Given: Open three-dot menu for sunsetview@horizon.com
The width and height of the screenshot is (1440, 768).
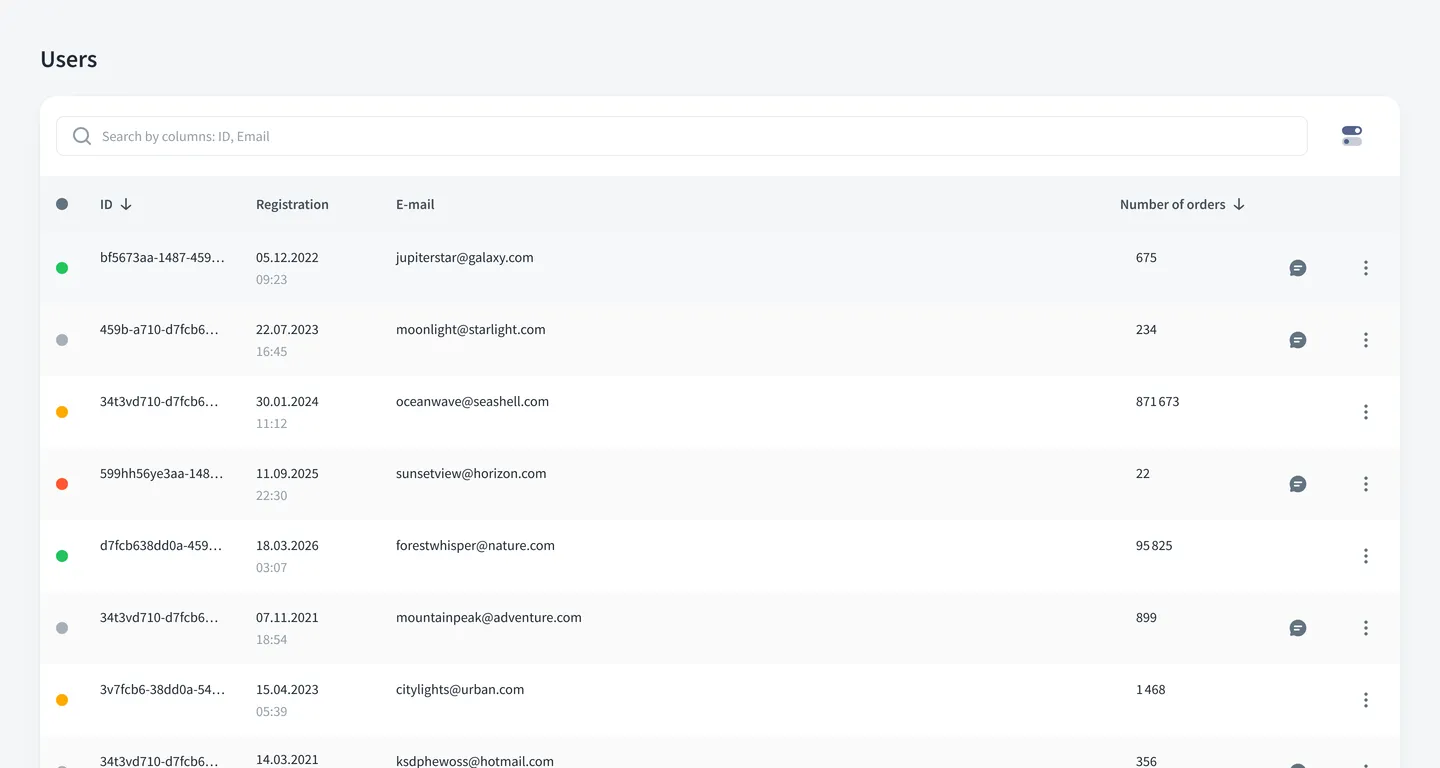Looking at the screenshot, I should 1366,484.
